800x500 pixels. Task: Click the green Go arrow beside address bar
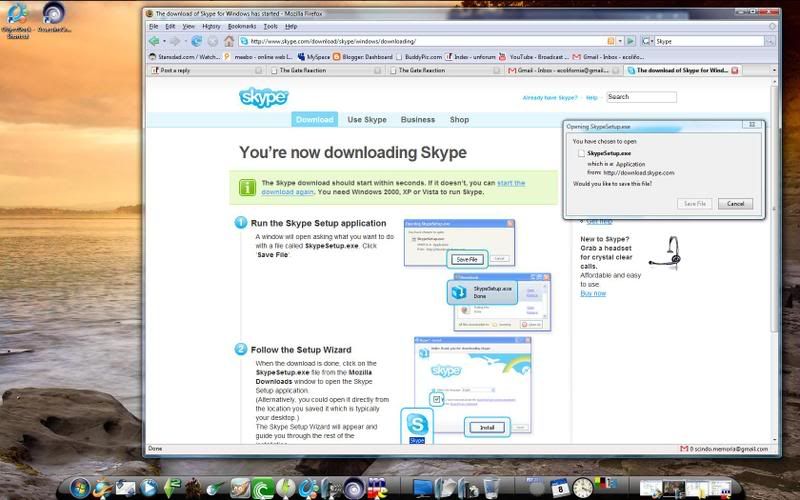click(631, 41)
